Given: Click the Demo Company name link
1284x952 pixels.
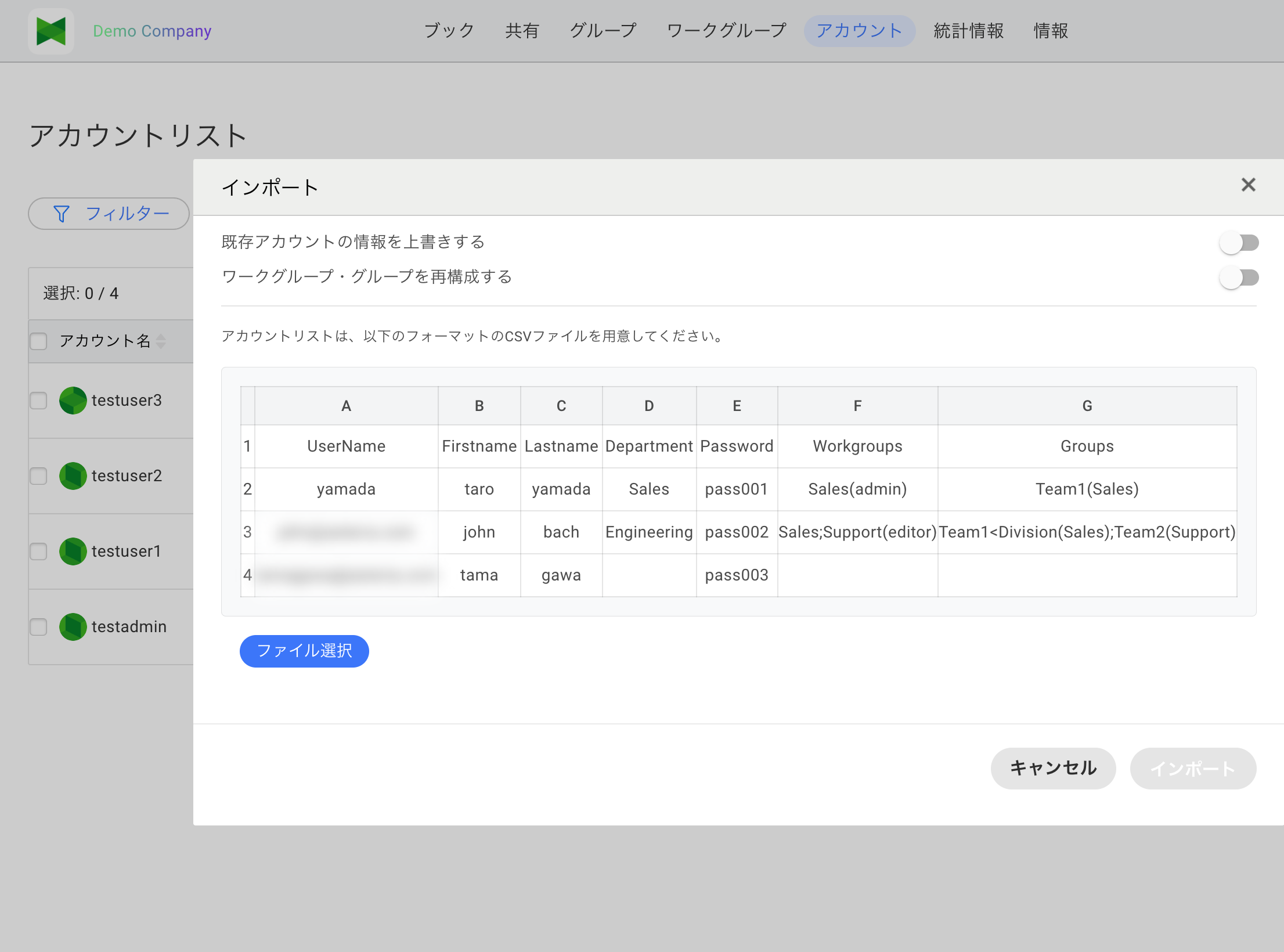Looking at the screenshot, I should click(152, 31).
